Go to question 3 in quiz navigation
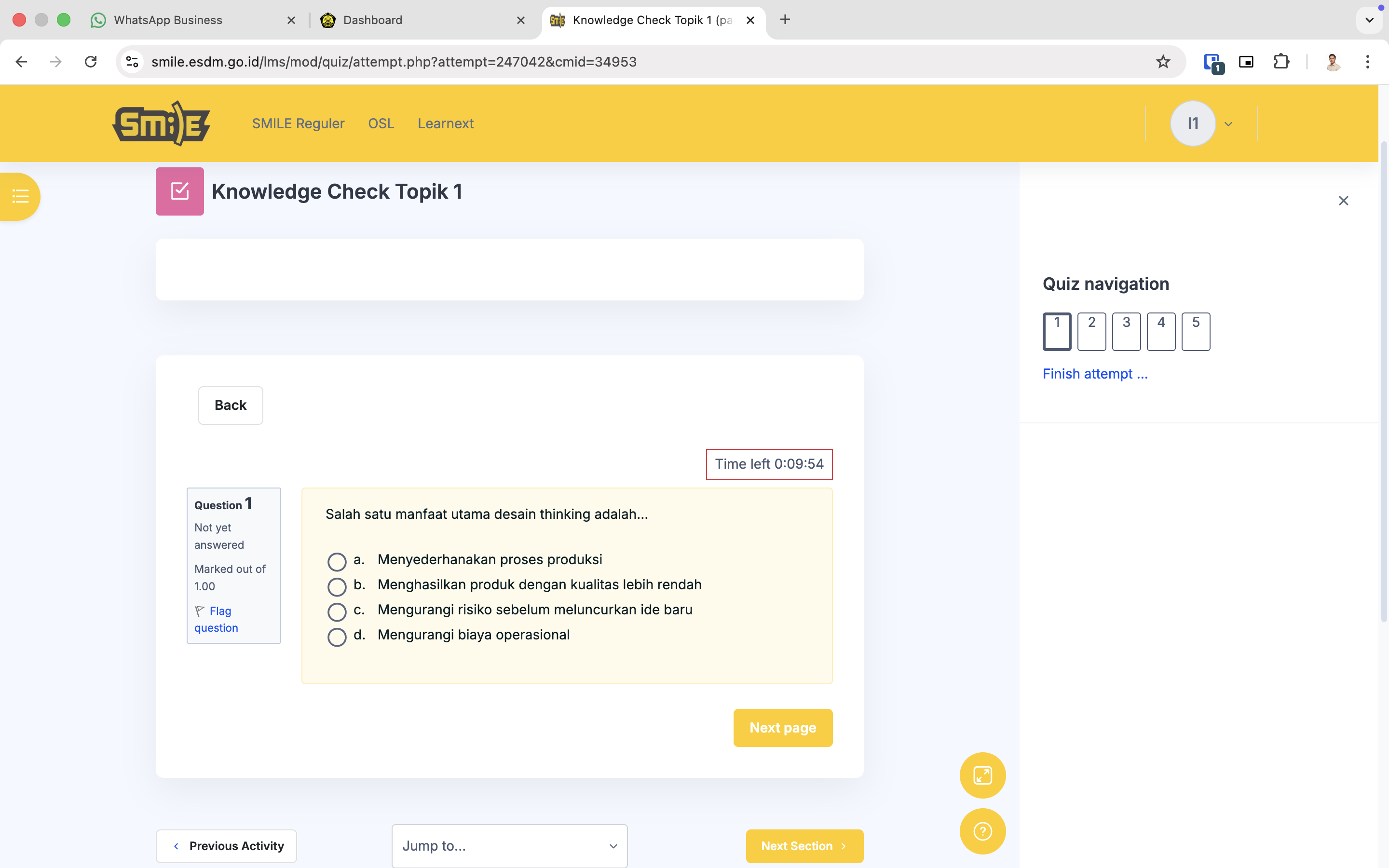This screenshot has width=1389, height=868. [1126, 331]
